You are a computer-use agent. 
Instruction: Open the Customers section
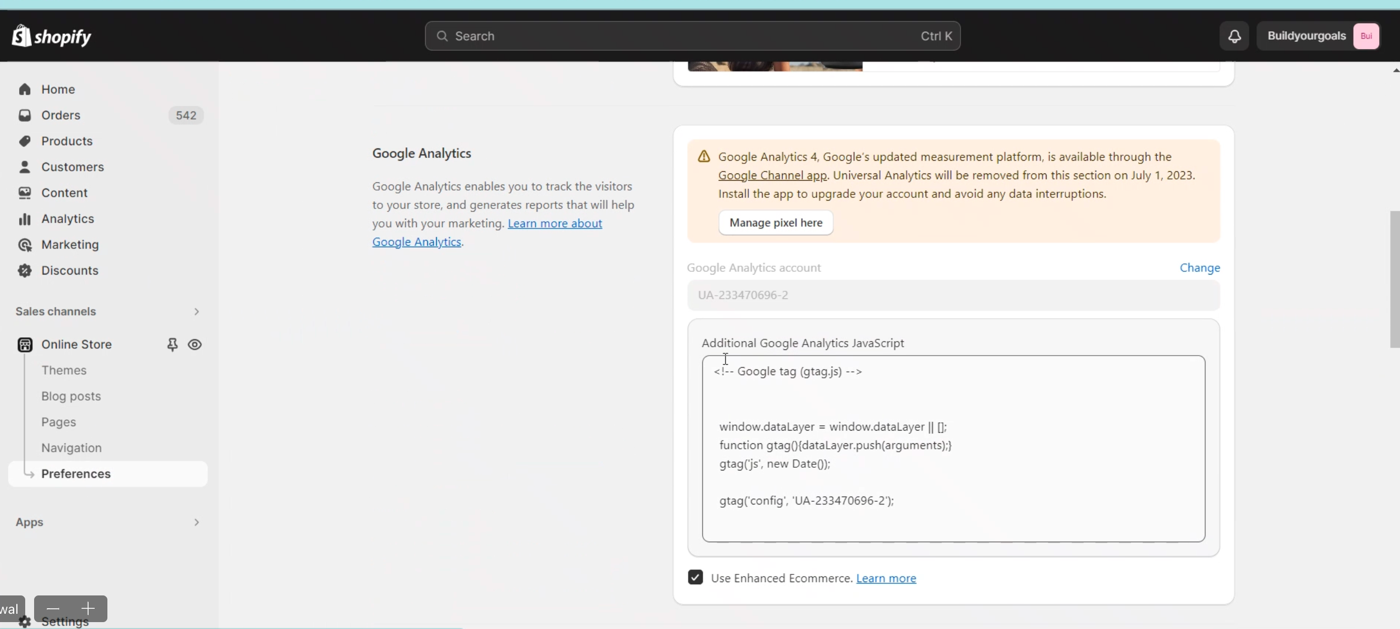click(x=71, y=167)
